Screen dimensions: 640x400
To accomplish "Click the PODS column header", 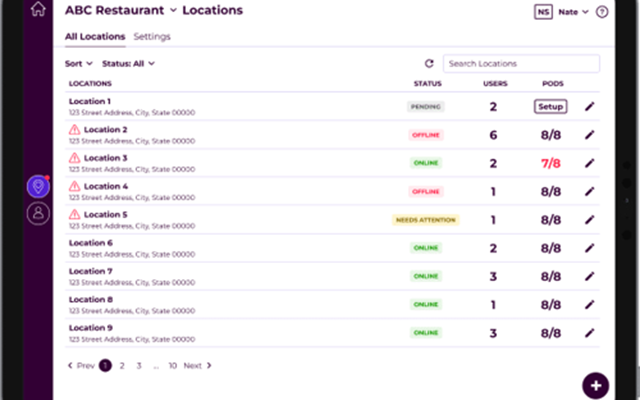I will (553, 84).
